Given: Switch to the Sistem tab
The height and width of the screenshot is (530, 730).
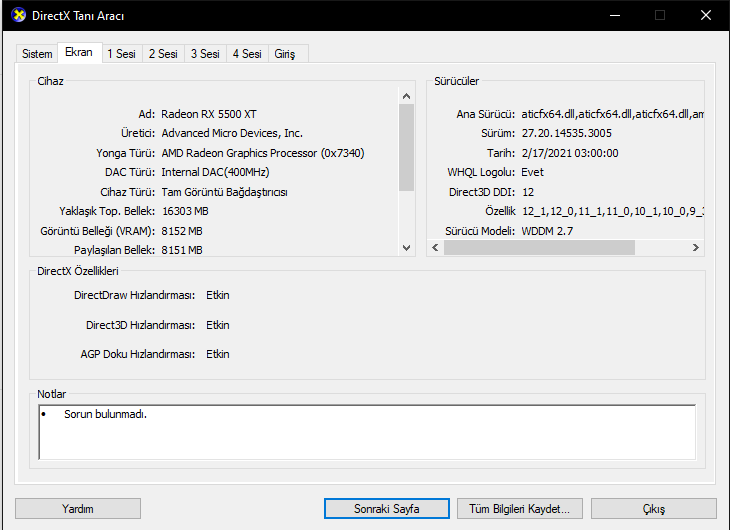Looking at the screenshot, I should [37, 54].
